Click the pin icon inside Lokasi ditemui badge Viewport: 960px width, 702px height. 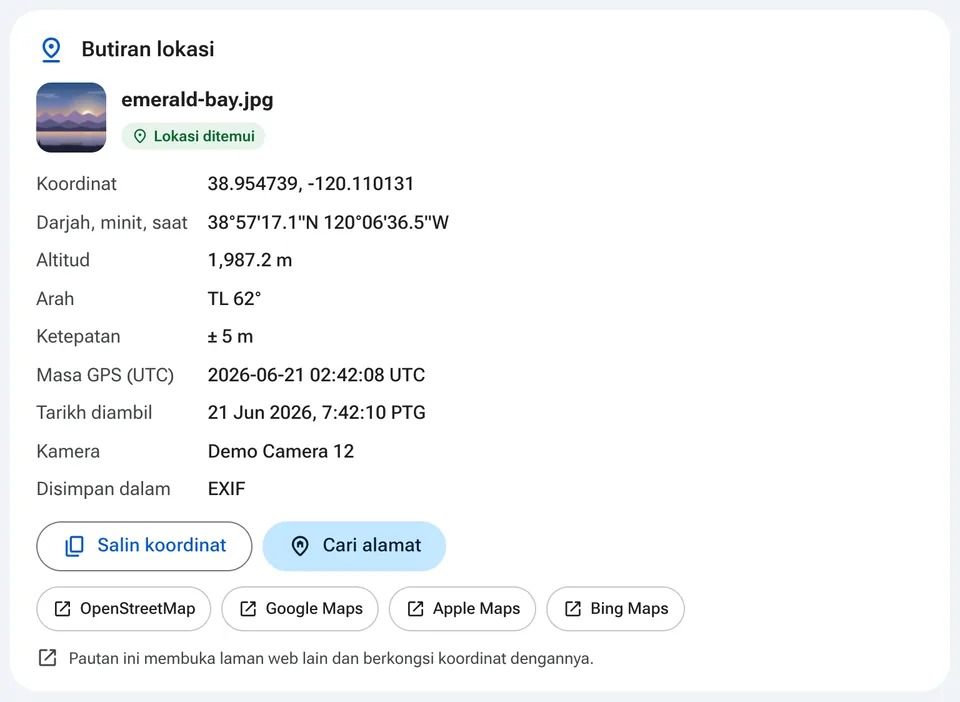coord(140,136)
